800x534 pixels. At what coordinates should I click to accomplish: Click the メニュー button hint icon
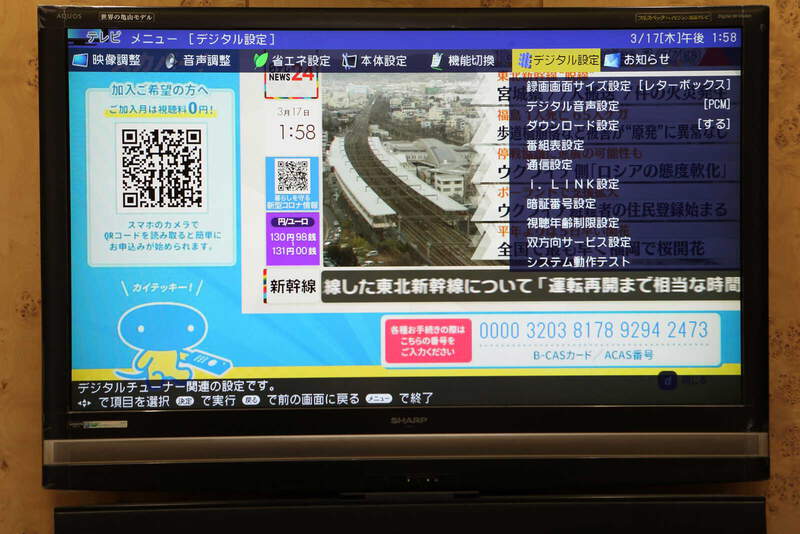[379, 399]
